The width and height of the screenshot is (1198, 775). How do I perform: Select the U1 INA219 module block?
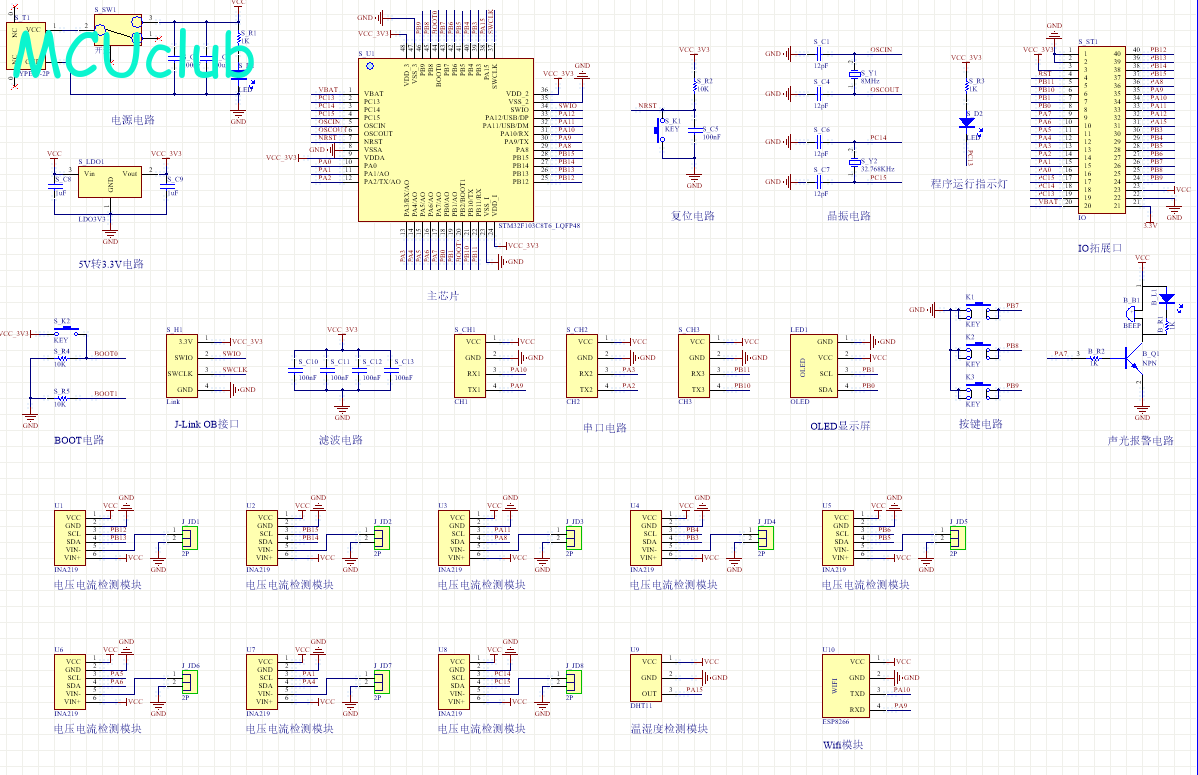(70, 537)
